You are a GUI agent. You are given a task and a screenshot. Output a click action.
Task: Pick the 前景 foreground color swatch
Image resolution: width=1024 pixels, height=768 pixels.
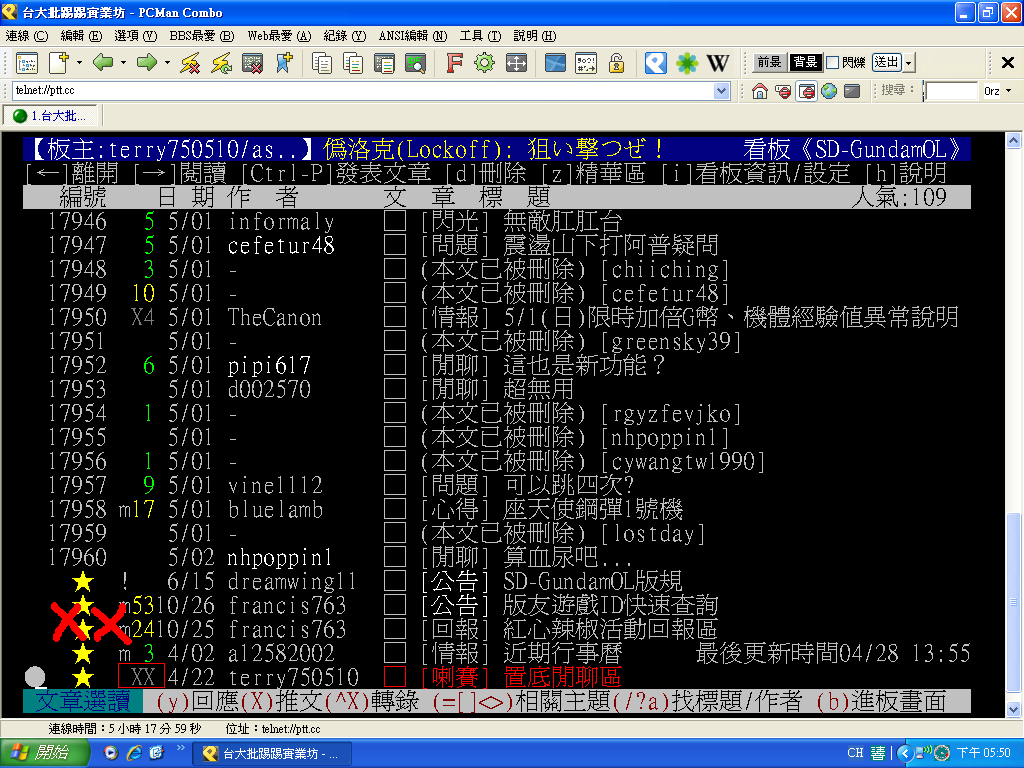(769, 62)
